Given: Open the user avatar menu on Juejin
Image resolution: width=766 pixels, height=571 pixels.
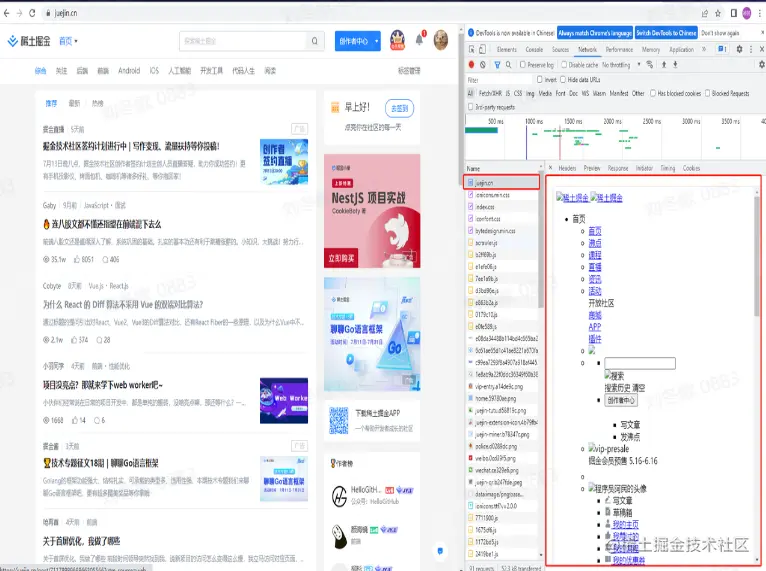Looking at the screenshot, I should coord(441,40).
